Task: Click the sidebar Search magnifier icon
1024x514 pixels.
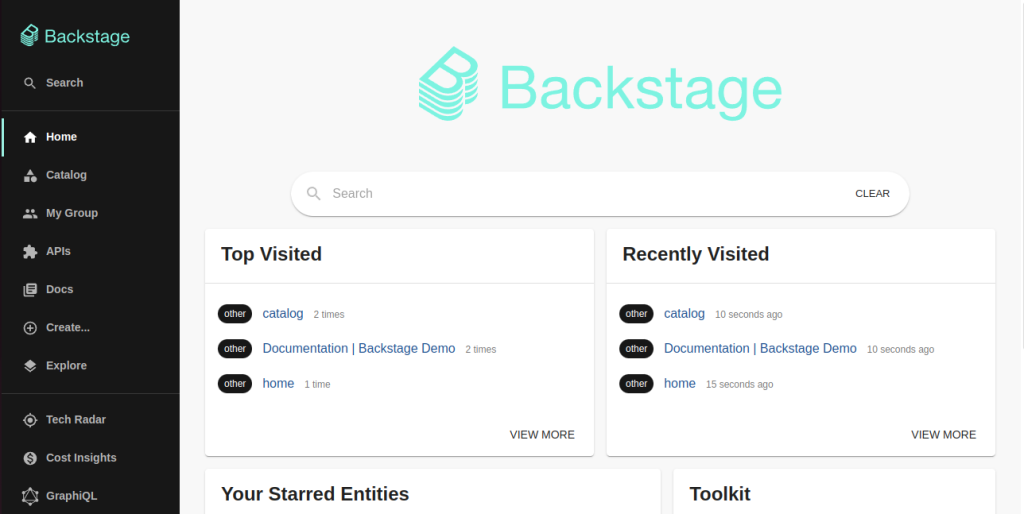Action: (x=30, y=83)
